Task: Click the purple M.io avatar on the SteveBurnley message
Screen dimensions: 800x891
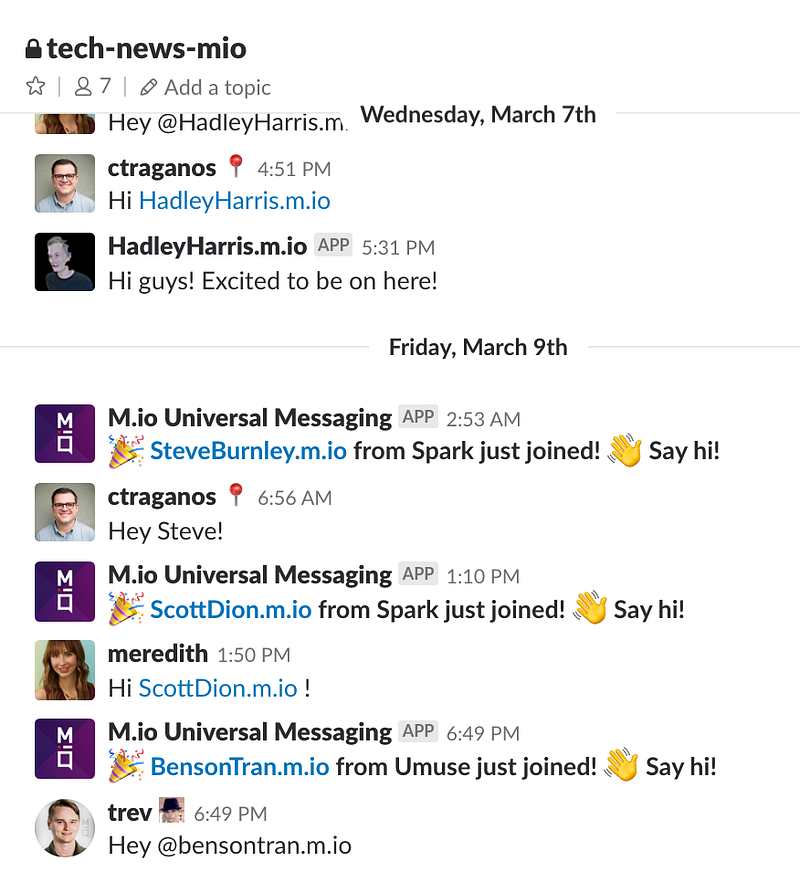Action: pyautogui.click(x=65, y=434)
